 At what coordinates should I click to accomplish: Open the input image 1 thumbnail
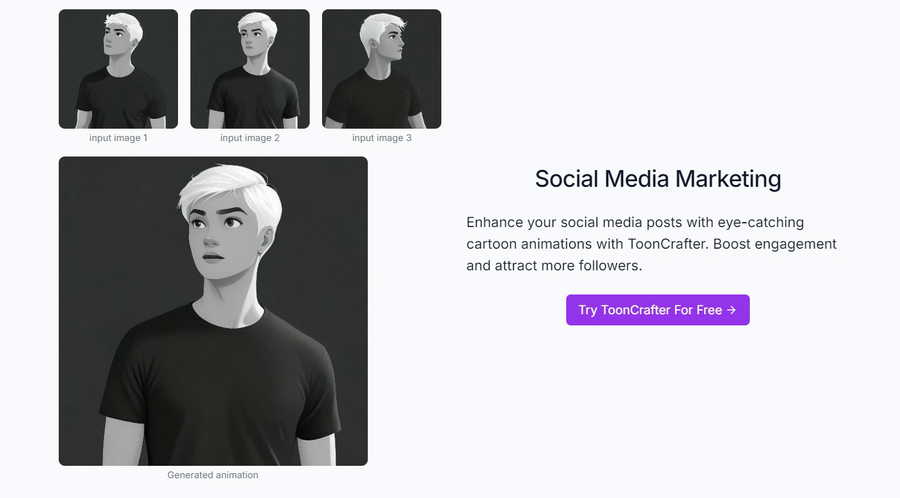(x=118, y=69)
